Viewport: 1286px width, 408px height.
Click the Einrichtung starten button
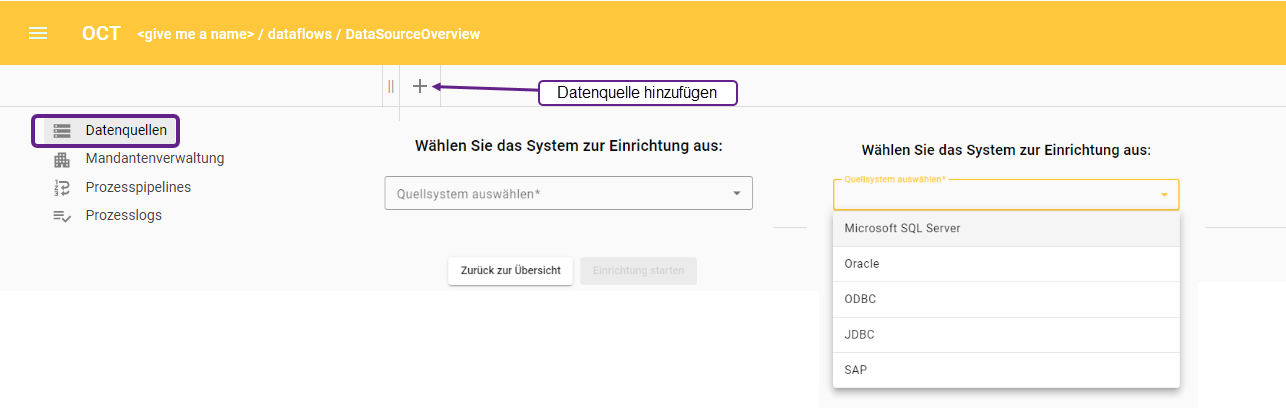pos(638,271)
